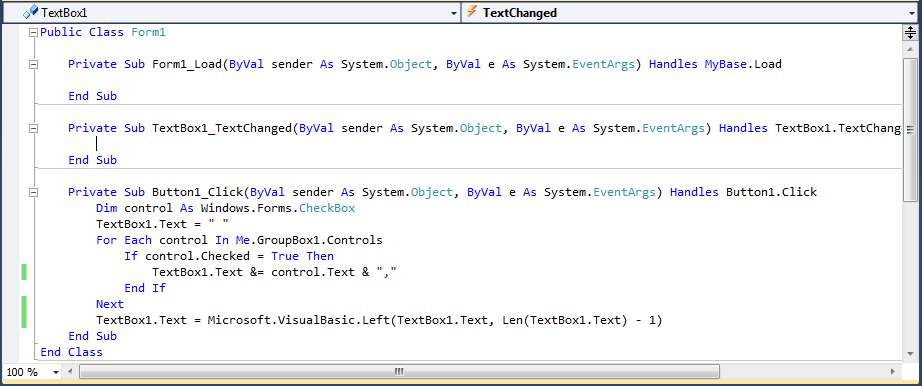Click the Next keyword
Viewport: 922px width, 386px height.
click(110, 304)
